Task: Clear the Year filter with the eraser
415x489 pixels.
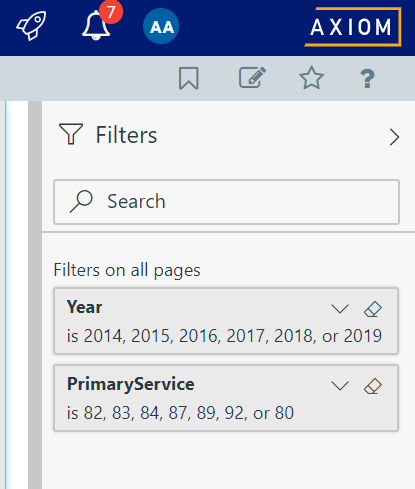Action: coord(373,309)
